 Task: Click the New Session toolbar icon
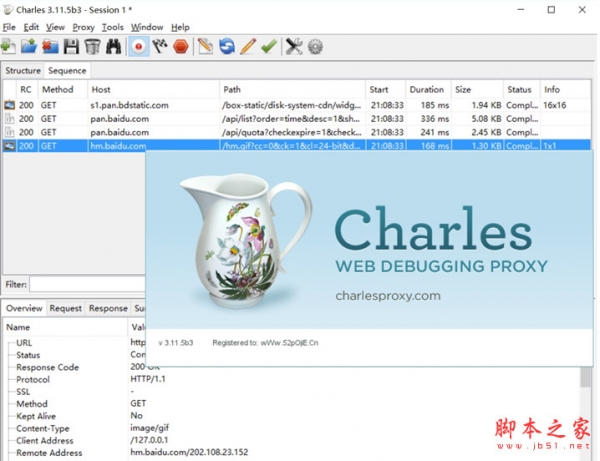(x=9, y=47)
